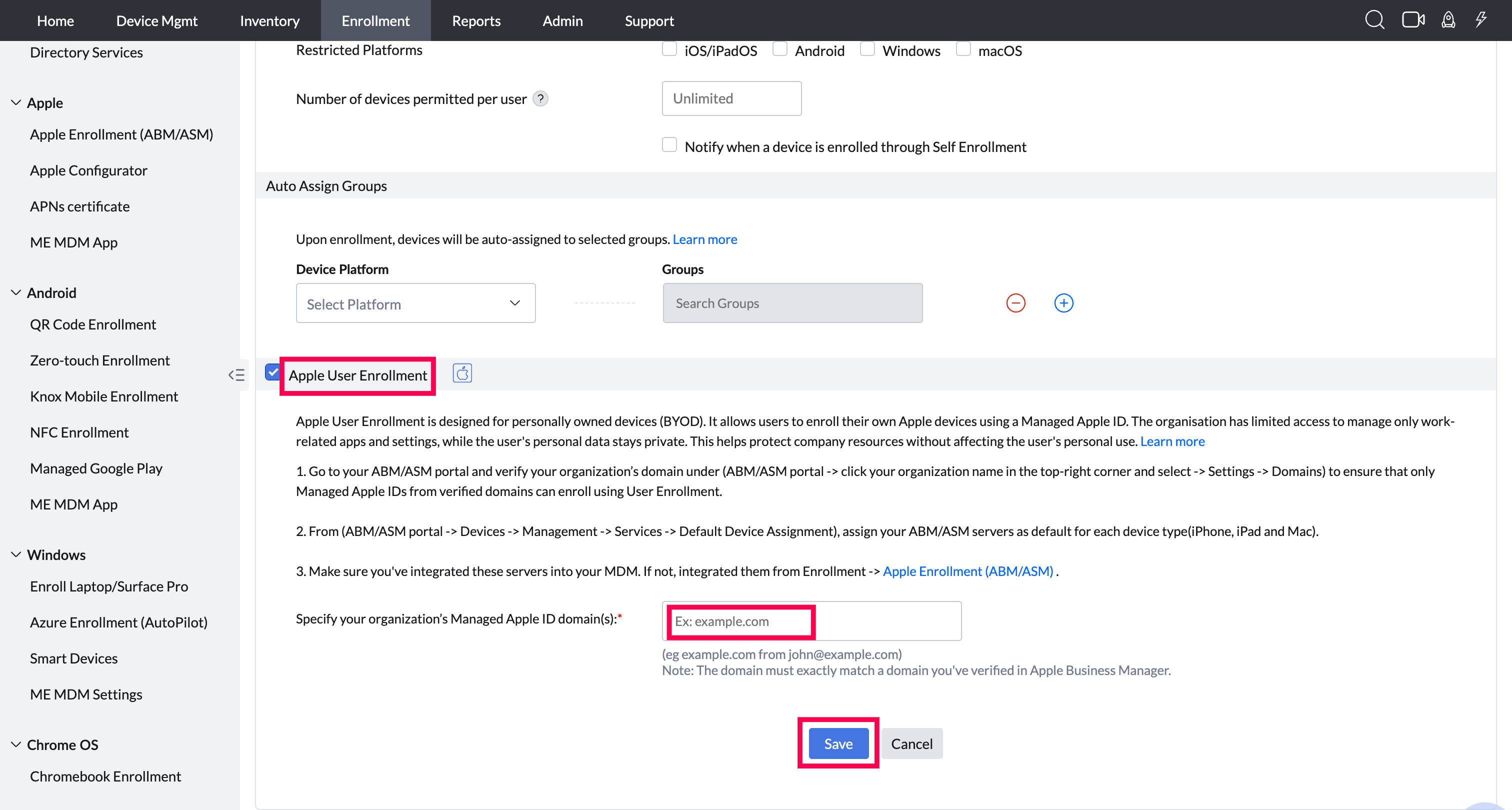
Task: Click help icon for devices permitted per user
Action: [x=540, y=98]
